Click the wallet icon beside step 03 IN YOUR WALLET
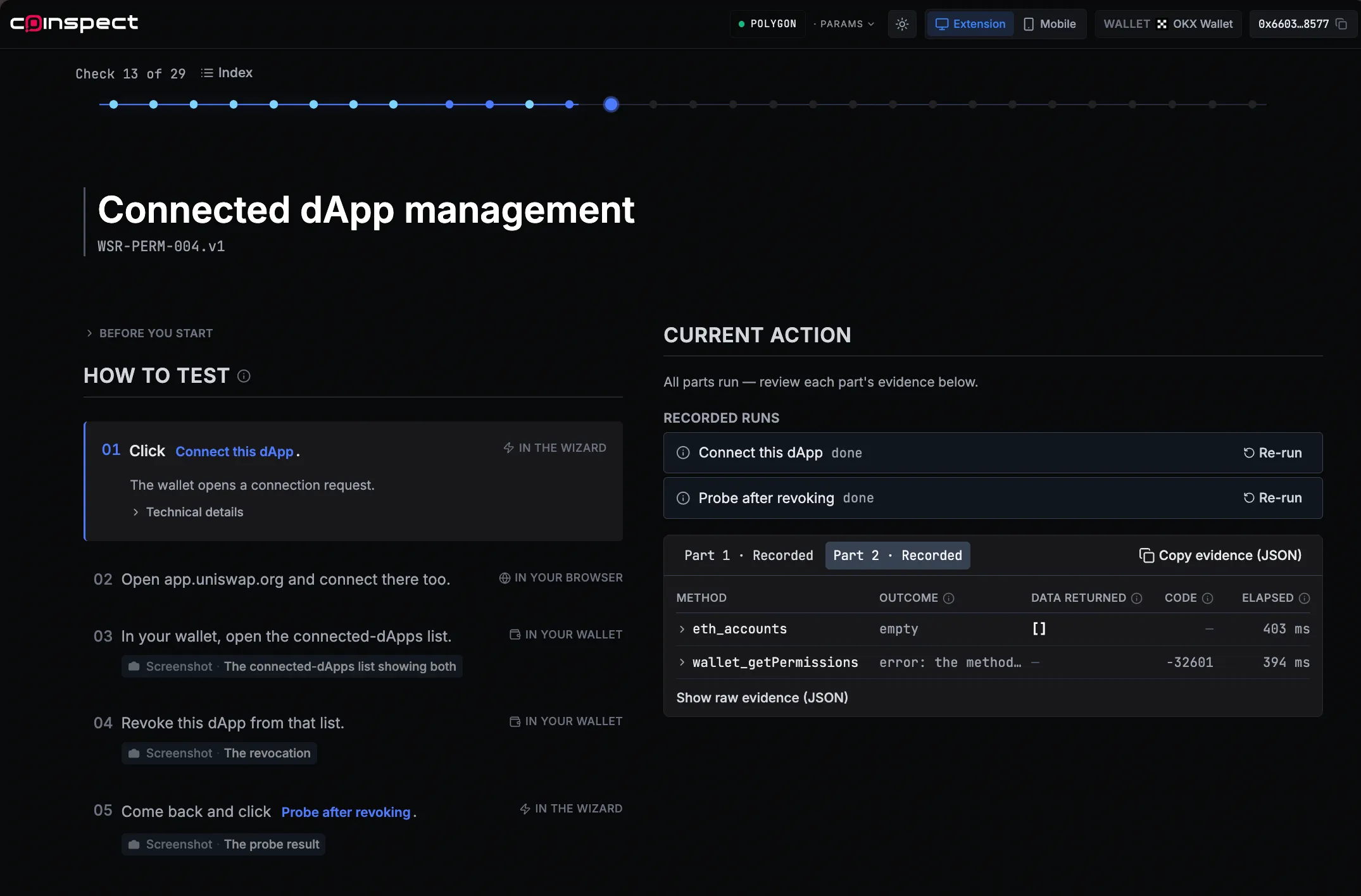This screenshot has height=896, width=1361. click(515, 634)
